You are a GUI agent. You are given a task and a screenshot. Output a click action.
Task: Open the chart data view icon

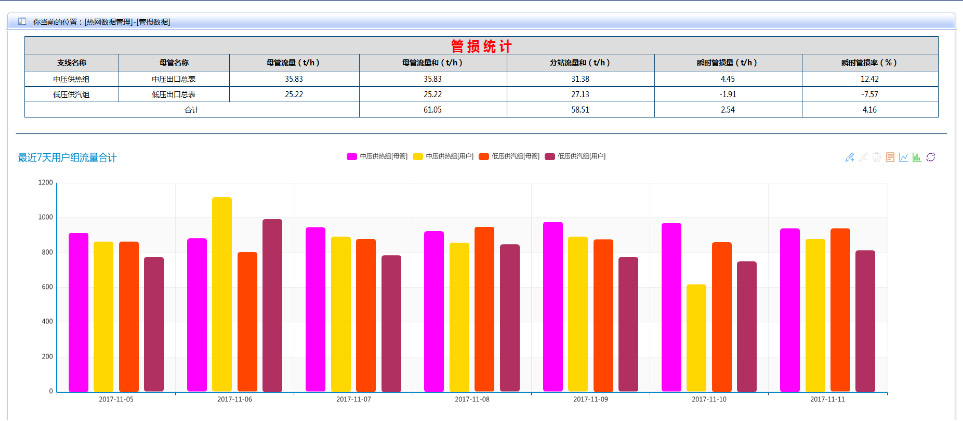(890, 157)
